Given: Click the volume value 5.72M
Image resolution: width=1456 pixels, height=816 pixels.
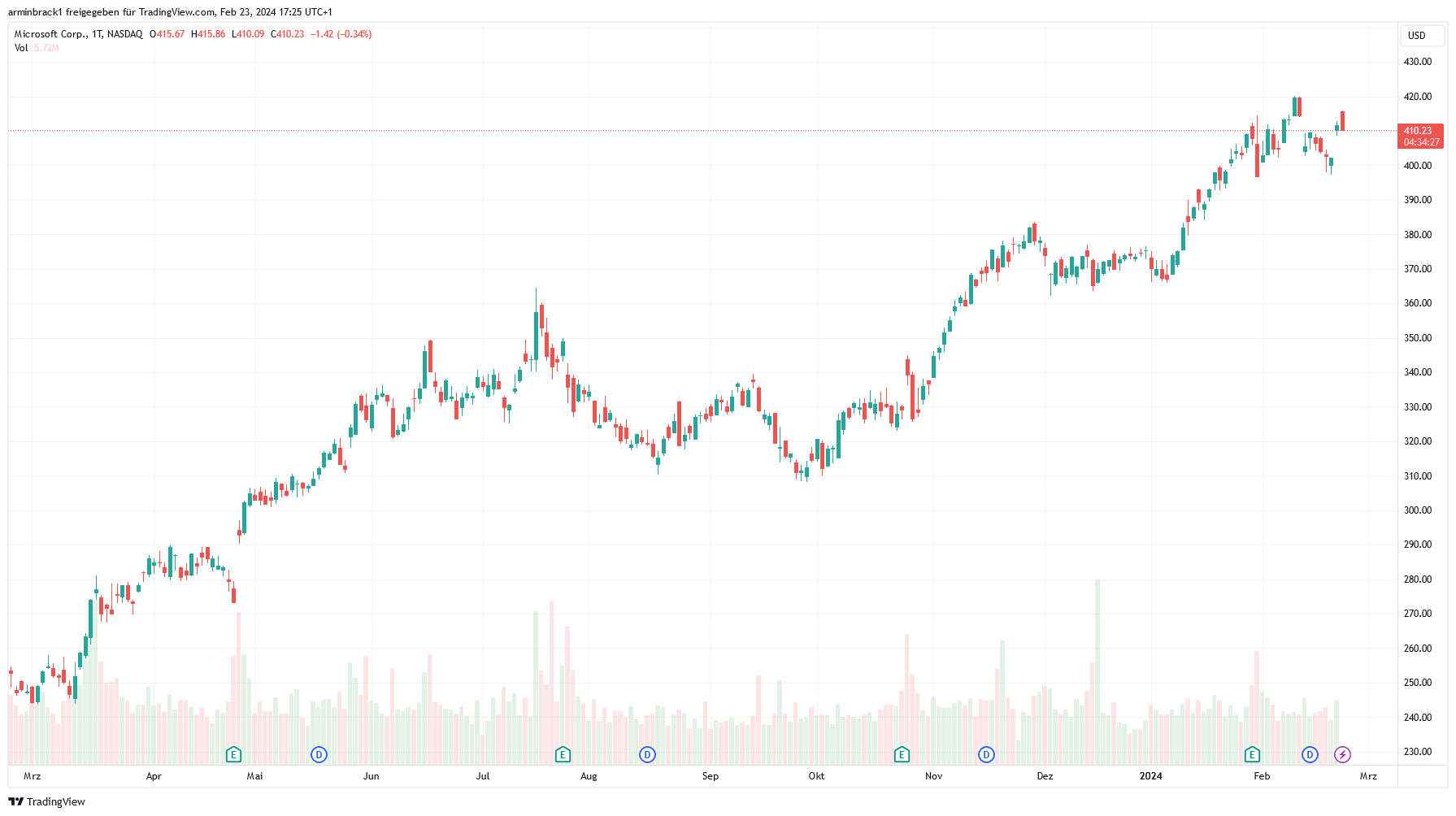Looking at the screenshot, I should 46,48.
